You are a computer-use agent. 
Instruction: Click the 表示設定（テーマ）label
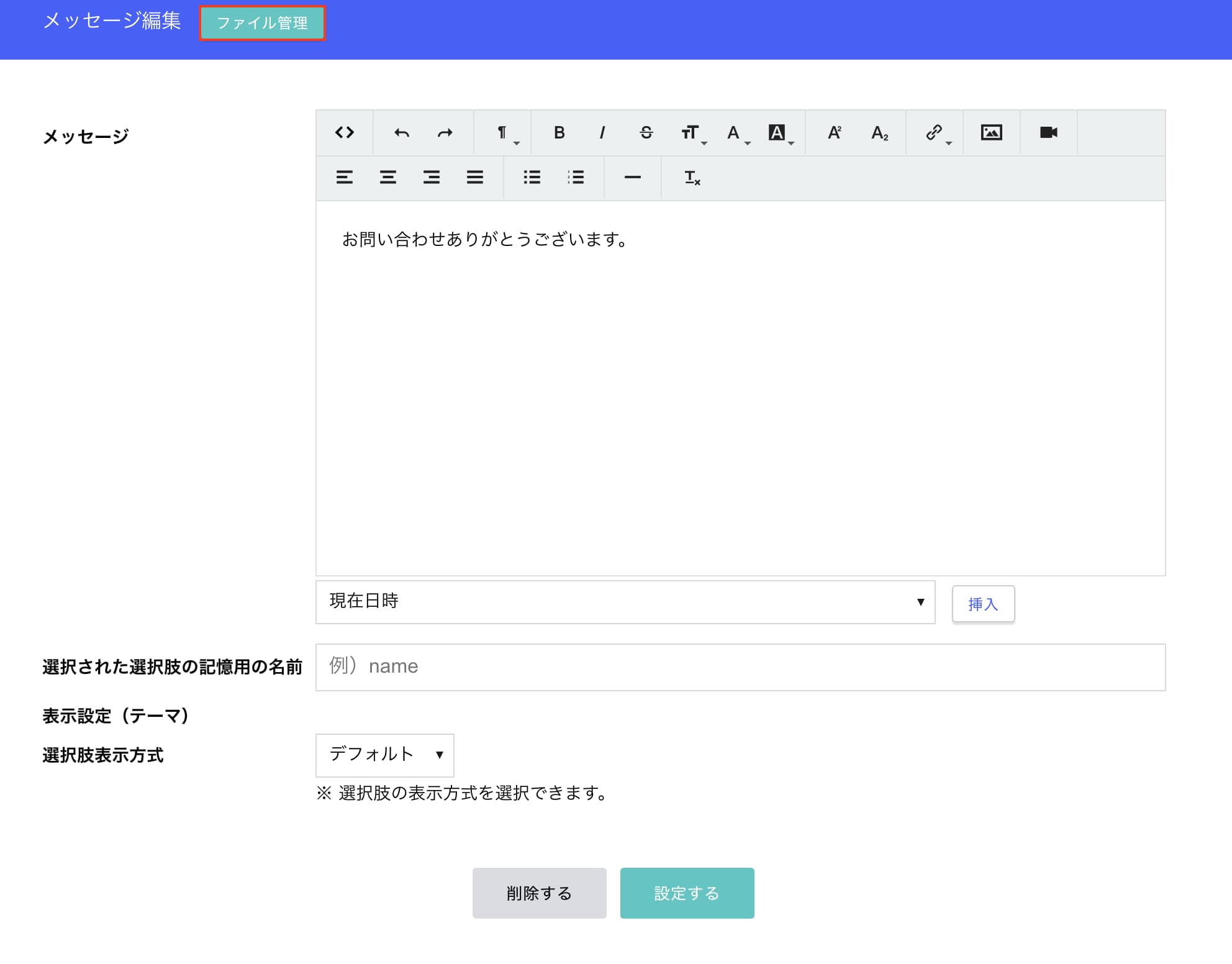point(115,716)
